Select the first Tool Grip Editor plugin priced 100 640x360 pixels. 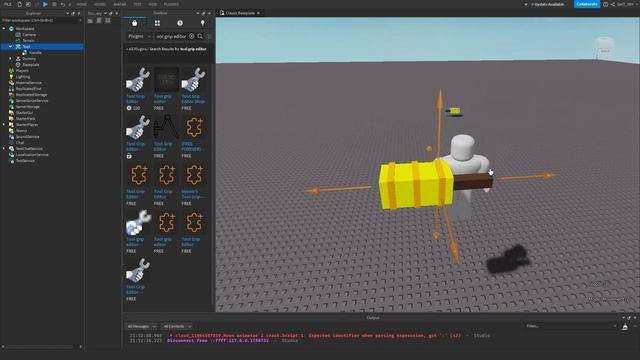pos(138,80)
